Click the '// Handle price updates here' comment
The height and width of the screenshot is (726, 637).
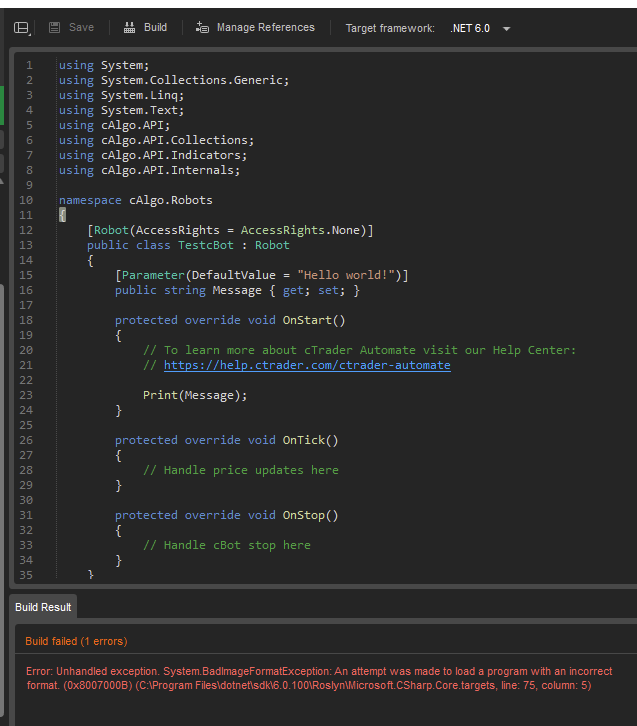click(241, 470)
